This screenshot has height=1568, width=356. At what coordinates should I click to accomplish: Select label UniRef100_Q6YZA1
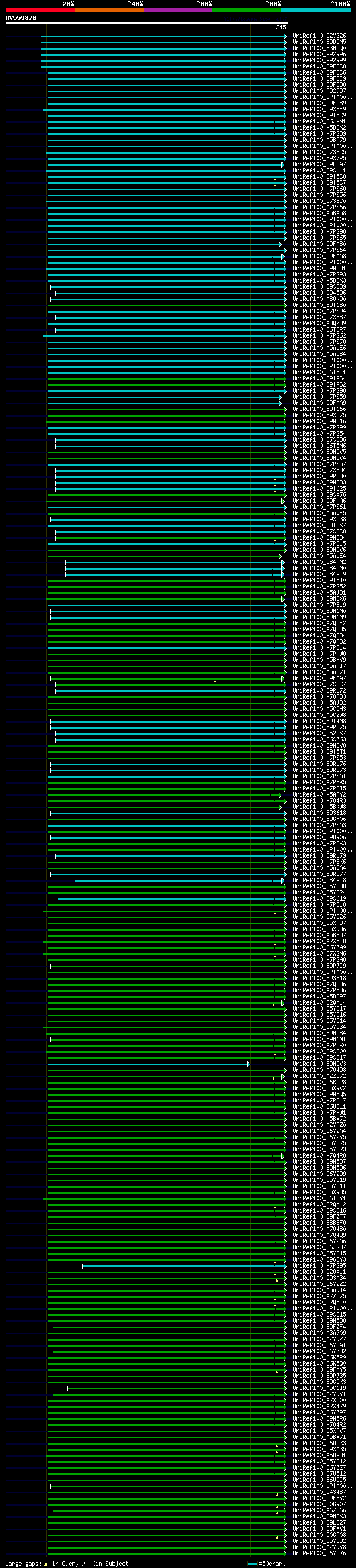point(319,1346)
